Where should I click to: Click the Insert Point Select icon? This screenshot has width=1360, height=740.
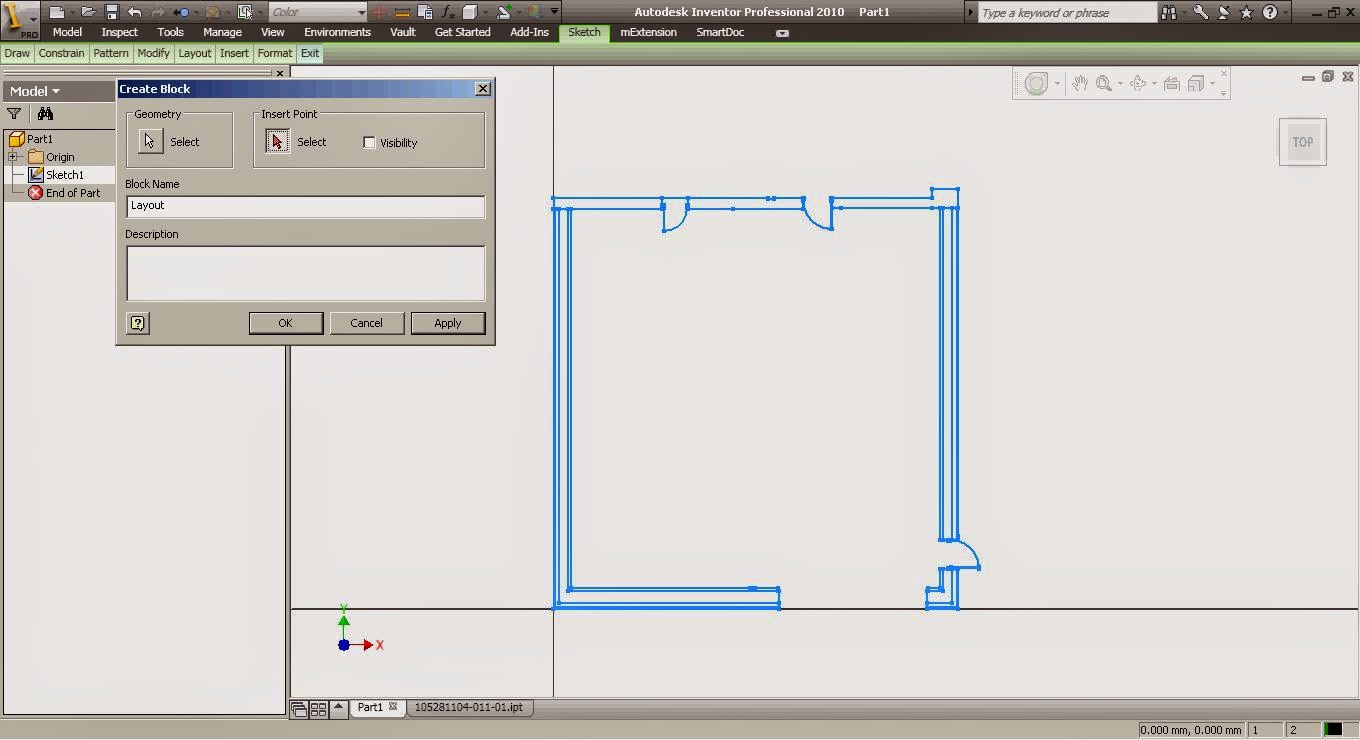coord(277,141)
